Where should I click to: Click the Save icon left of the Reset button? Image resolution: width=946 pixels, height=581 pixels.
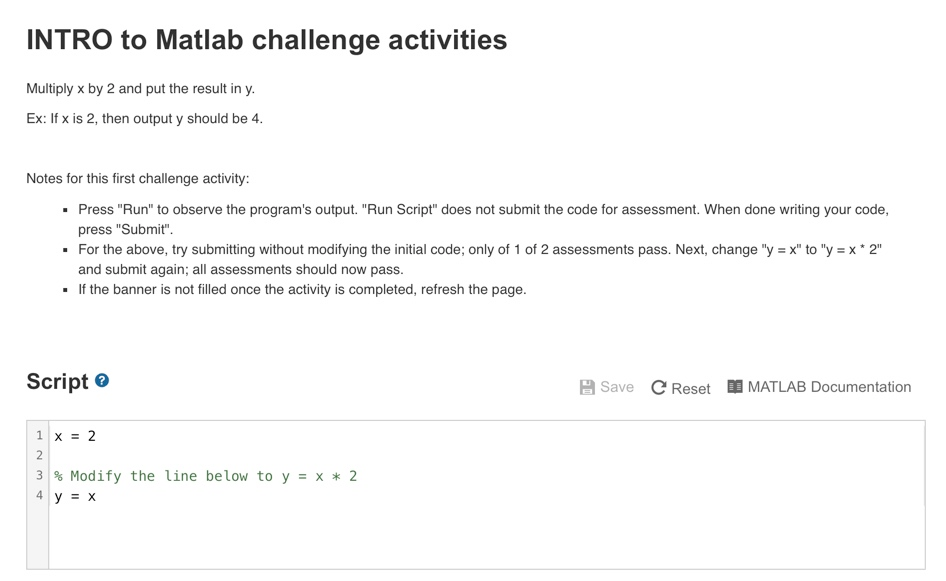click(586, 388)
